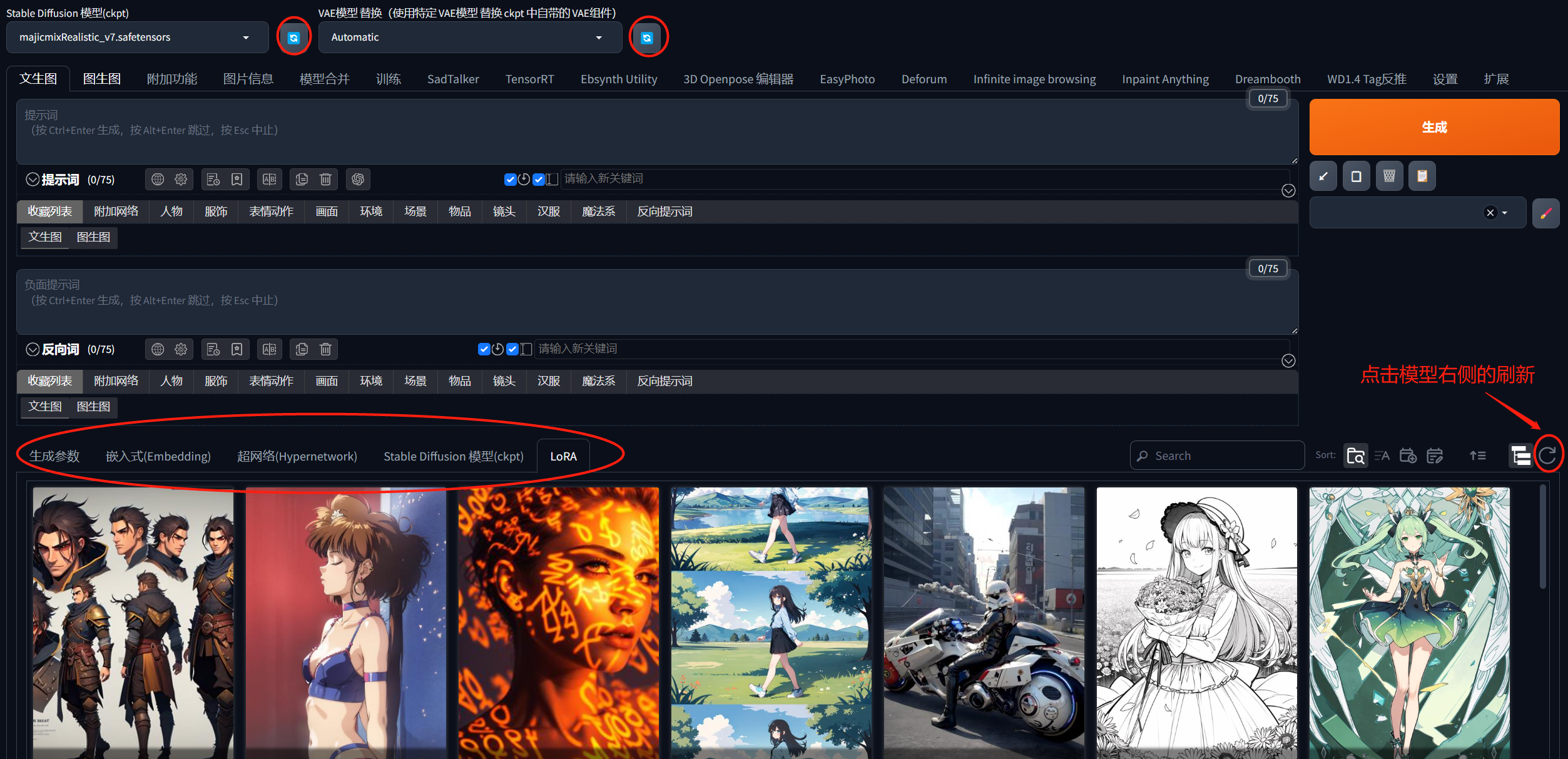
Task: Switch to the 超网络(Hypernetwork) tab
Action: point(297,456)
